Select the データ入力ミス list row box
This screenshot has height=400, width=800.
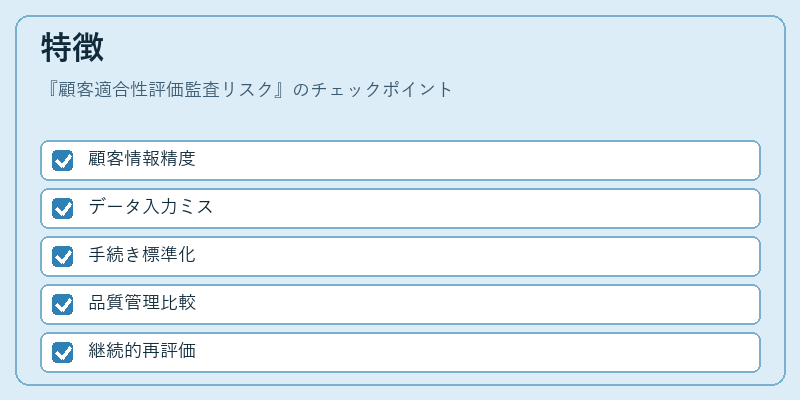(401, 209)
